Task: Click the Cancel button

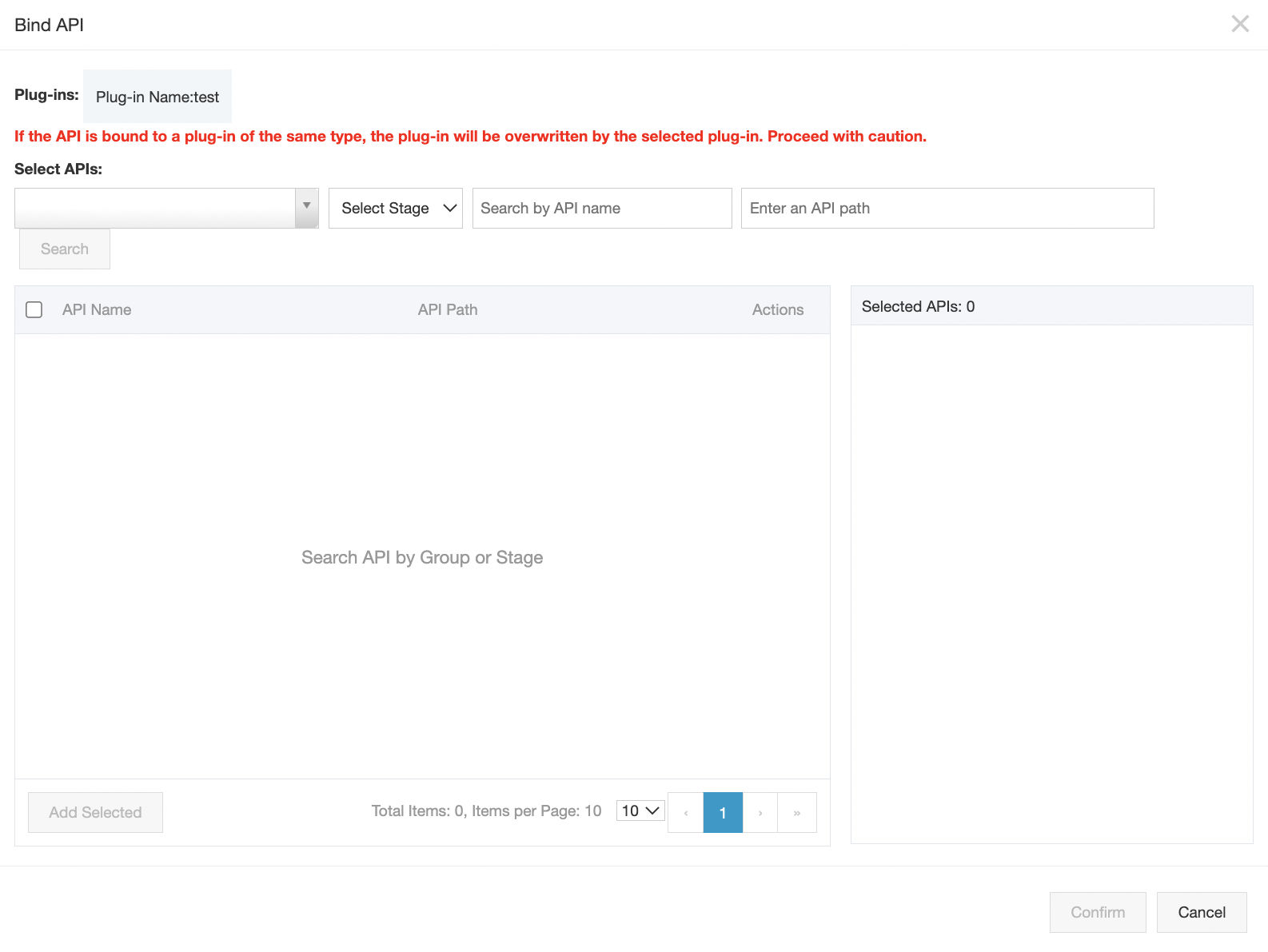Action: pos(1202,912)
